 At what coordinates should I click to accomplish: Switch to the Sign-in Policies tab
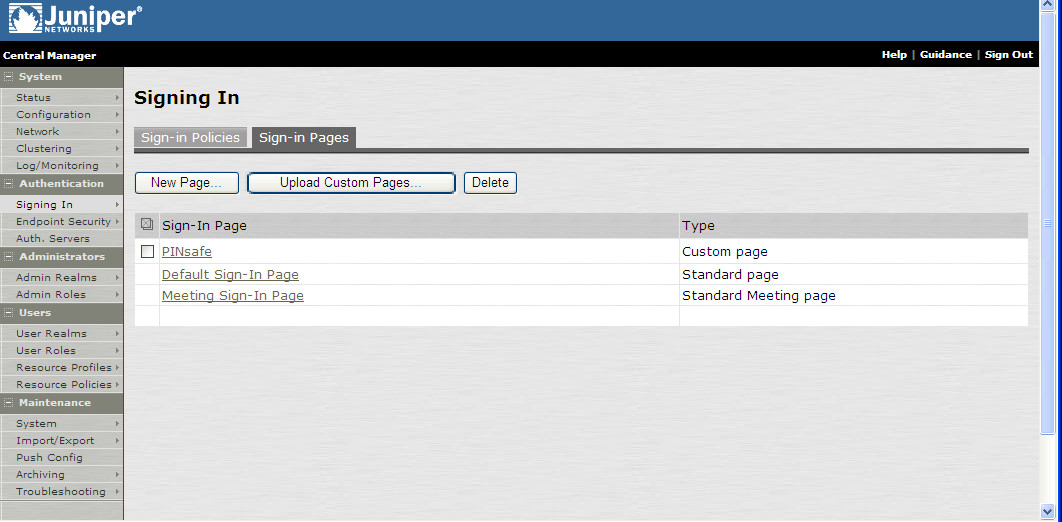(x=190, y=138)
